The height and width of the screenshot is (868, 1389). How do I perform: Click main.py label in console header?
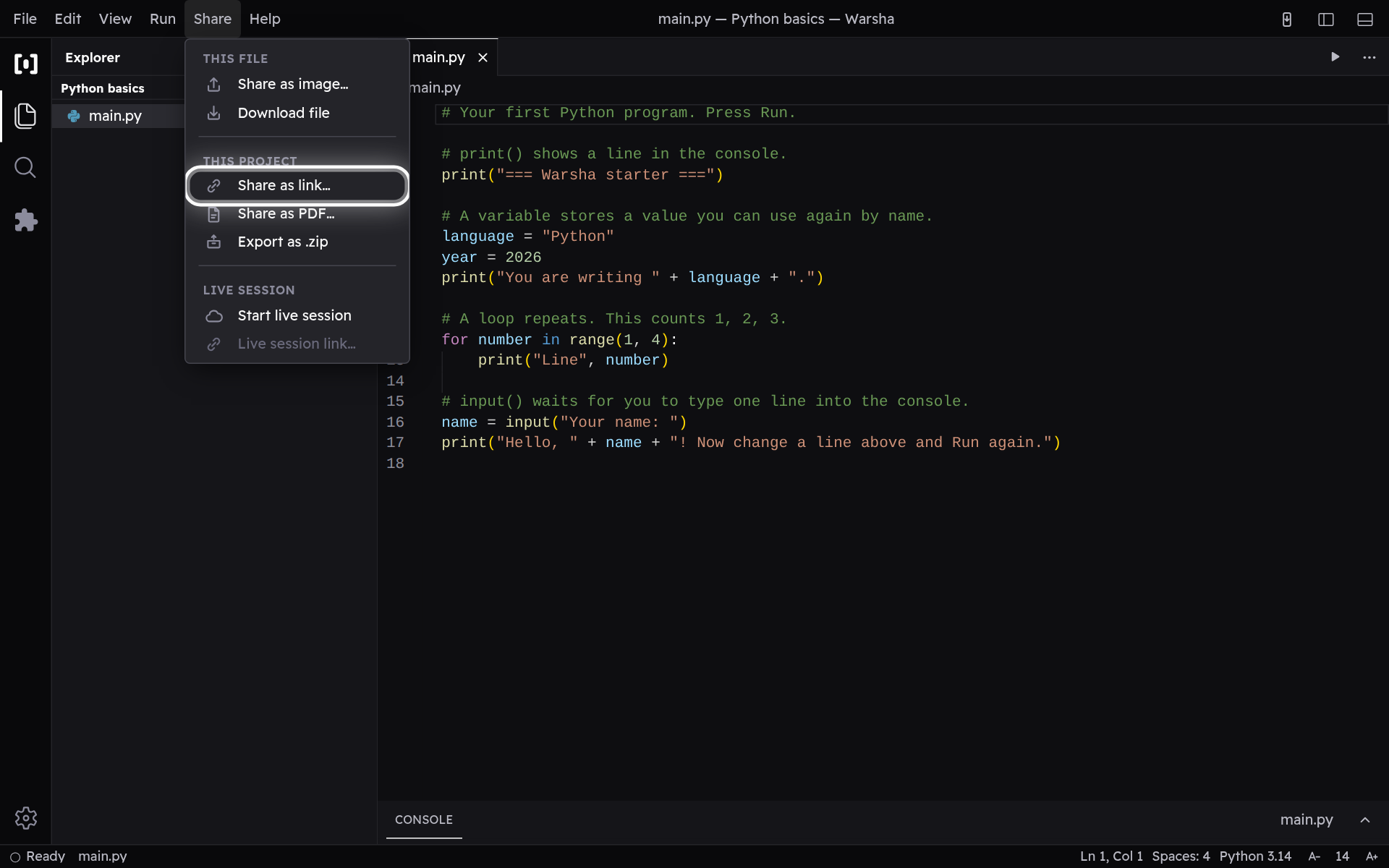[x=1307, y=820]
